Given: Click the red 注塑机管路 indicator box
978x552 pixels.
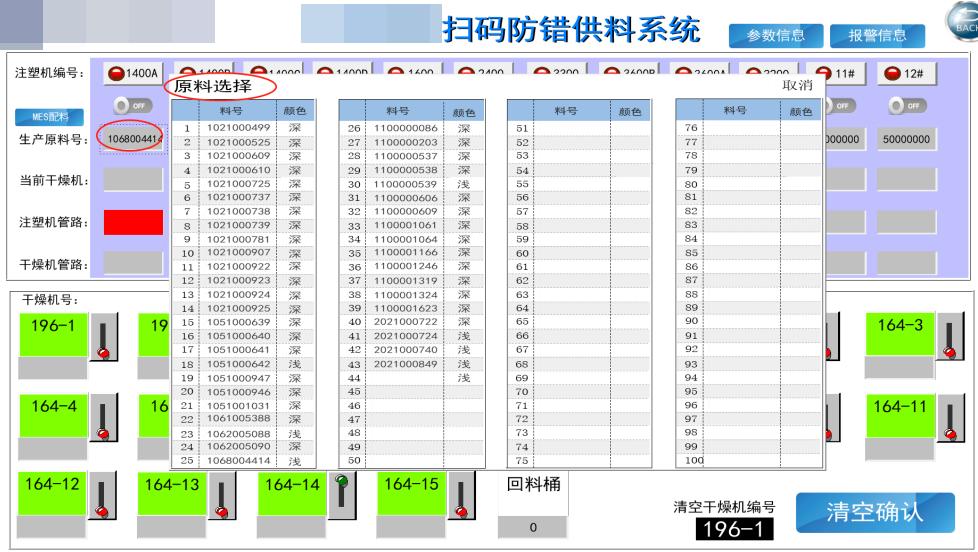Looking at the screenshot, I should [x=133, y=222].
